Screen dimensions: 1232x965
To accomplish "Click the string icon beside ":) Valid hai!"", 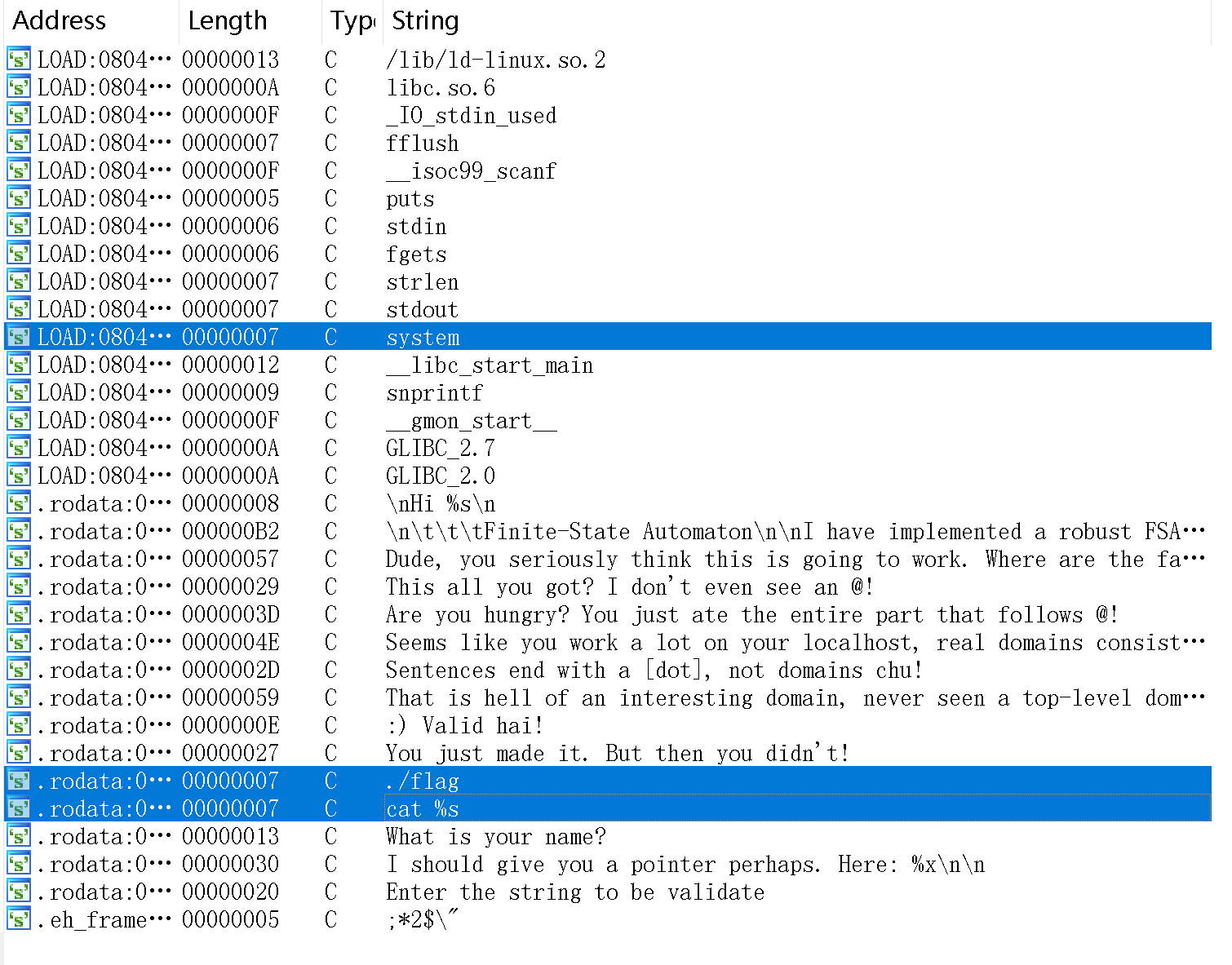I will pos(18,725).
